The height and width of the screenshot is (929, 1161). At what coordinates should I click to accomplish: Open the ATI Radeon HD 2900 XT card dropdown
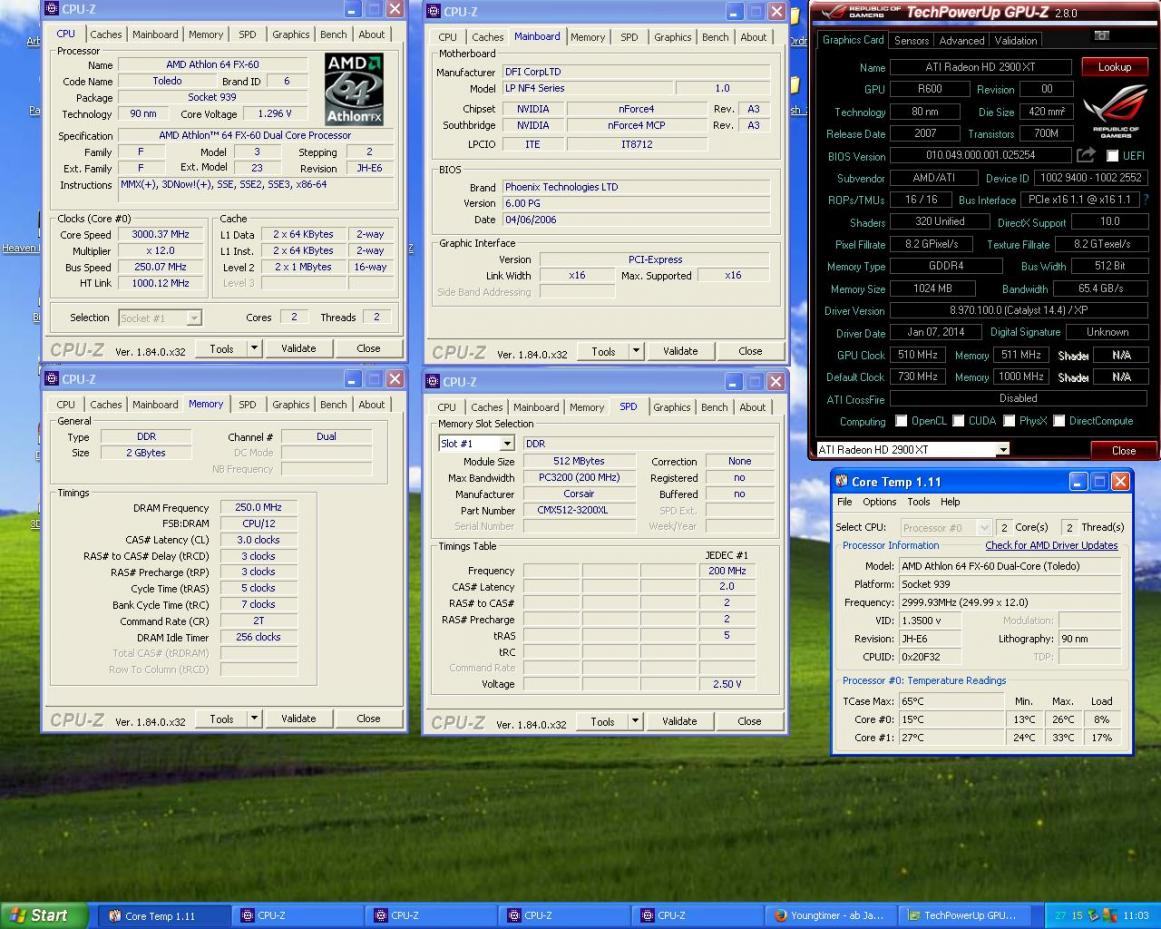(912, 449)
